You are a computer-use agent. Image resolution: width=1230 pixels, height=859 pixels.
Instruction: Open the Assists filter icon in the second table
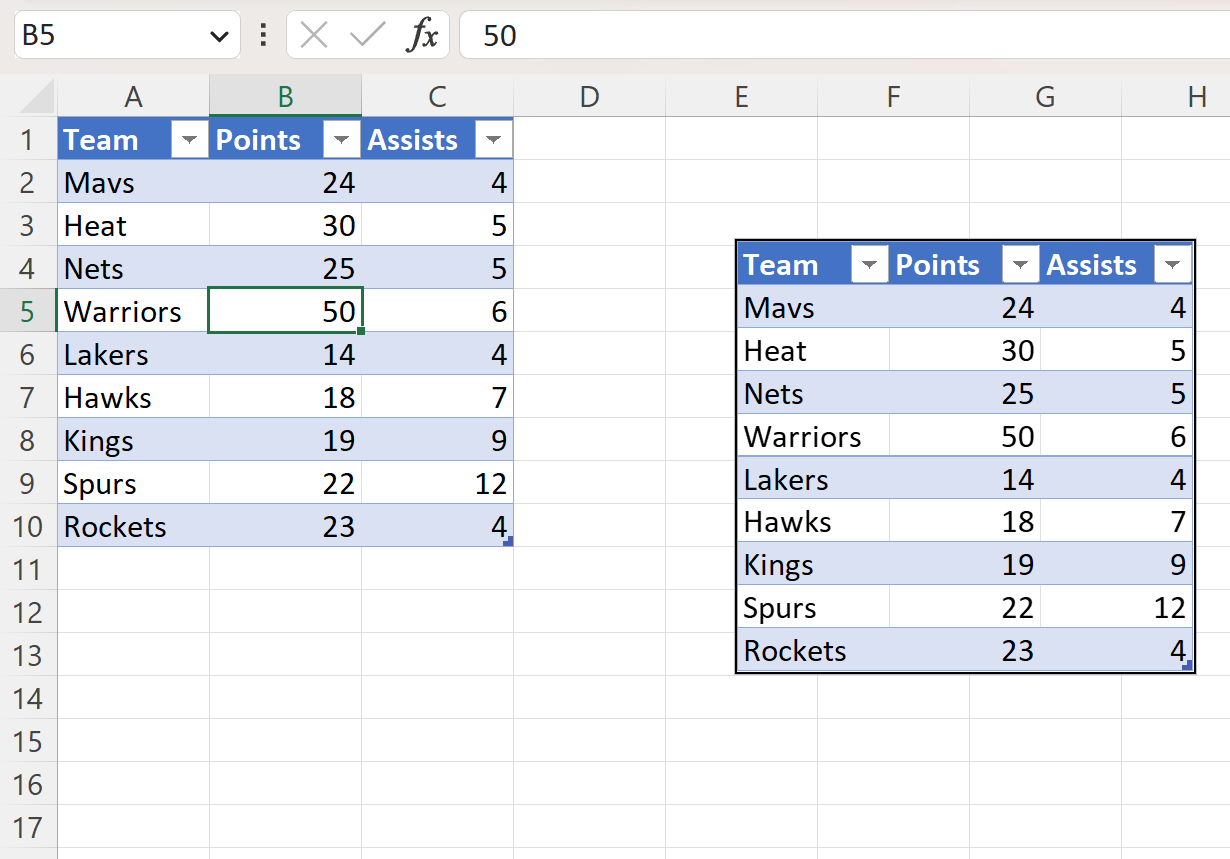pos(1172,264)
